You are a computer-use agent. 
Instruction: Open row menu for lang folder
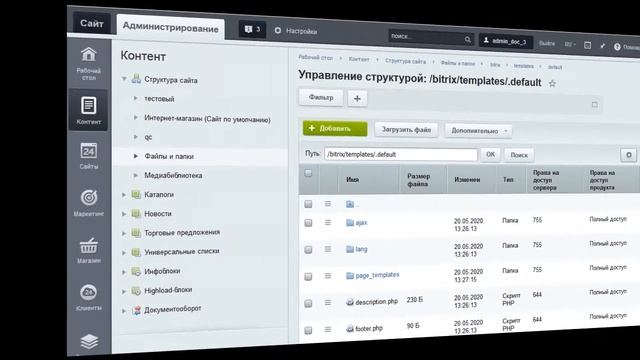click(x=328, y=249)
